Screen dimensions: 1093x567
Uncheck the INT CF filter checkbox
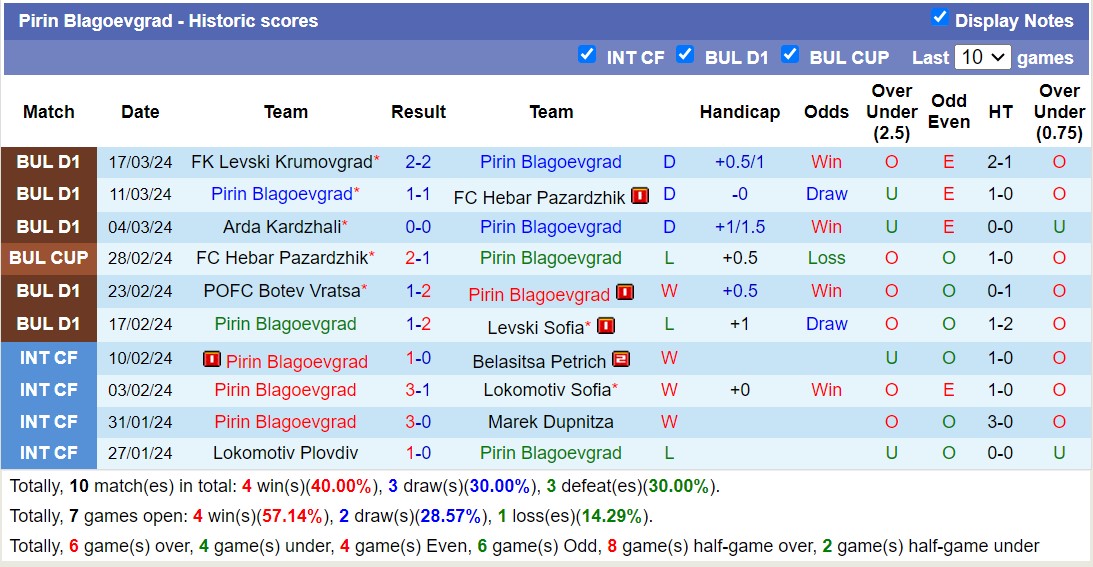pyautogui.click(x=587, y=55)
